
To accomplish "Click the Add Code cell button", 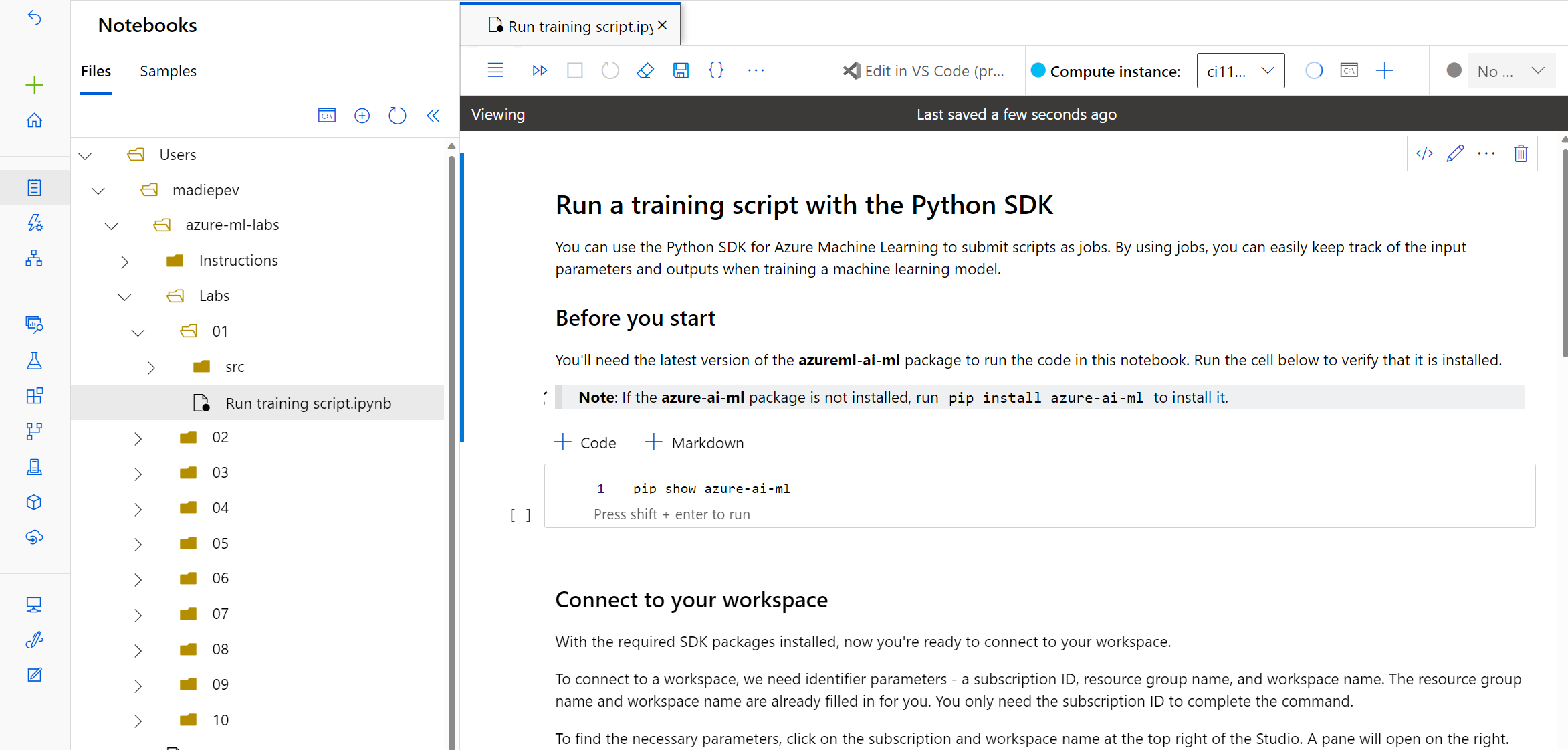I will click(586, 442).
